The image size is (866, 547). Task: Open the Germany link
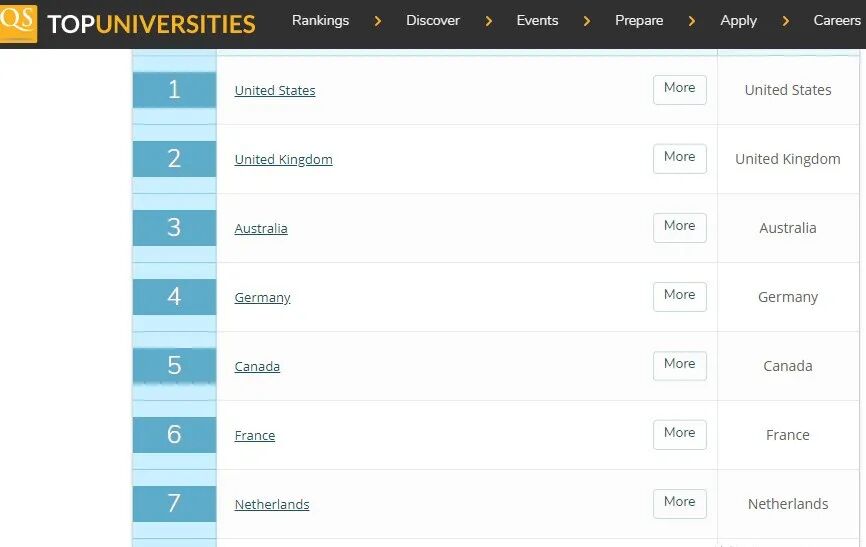click(x=262, y=298)
